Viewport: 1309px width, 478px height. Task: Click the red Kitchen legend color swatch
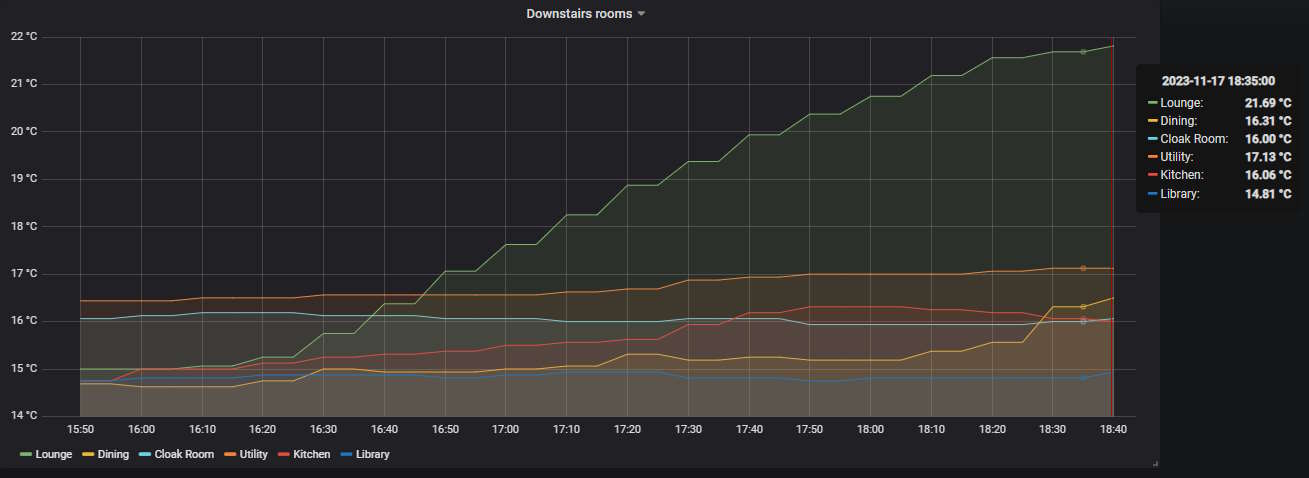pos(283,454)
